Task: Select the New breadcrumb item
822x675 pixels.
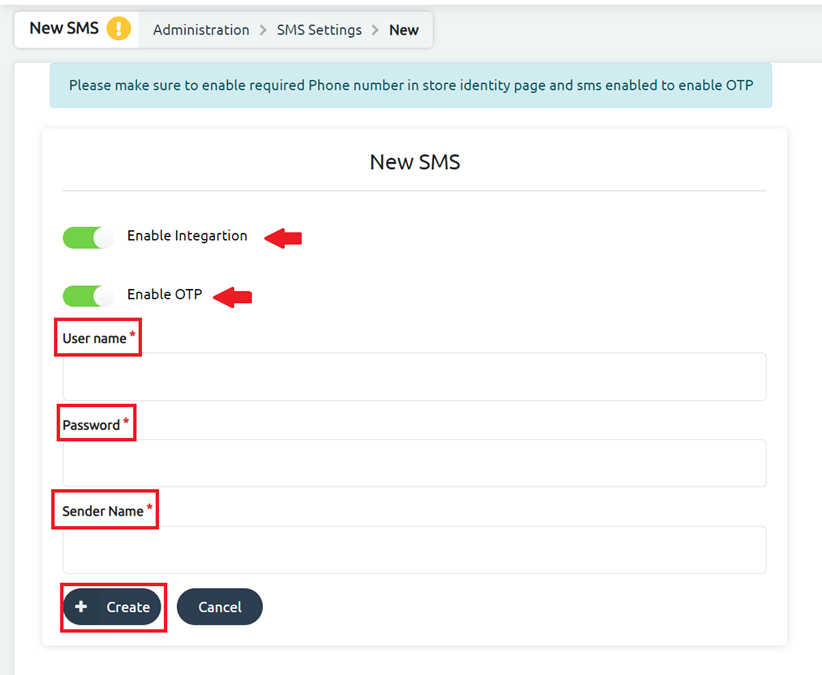Action: click(404, 30)
